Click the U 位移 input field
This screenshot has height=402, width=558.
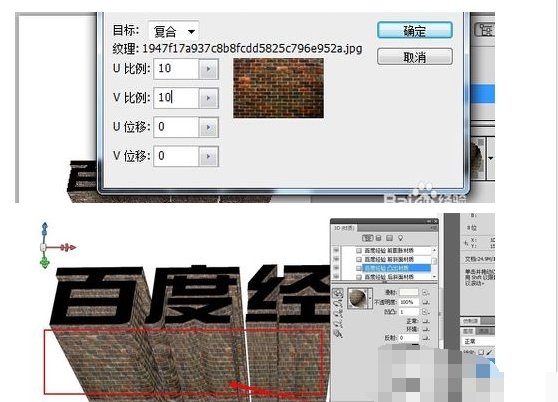click(x=176, y=127)
